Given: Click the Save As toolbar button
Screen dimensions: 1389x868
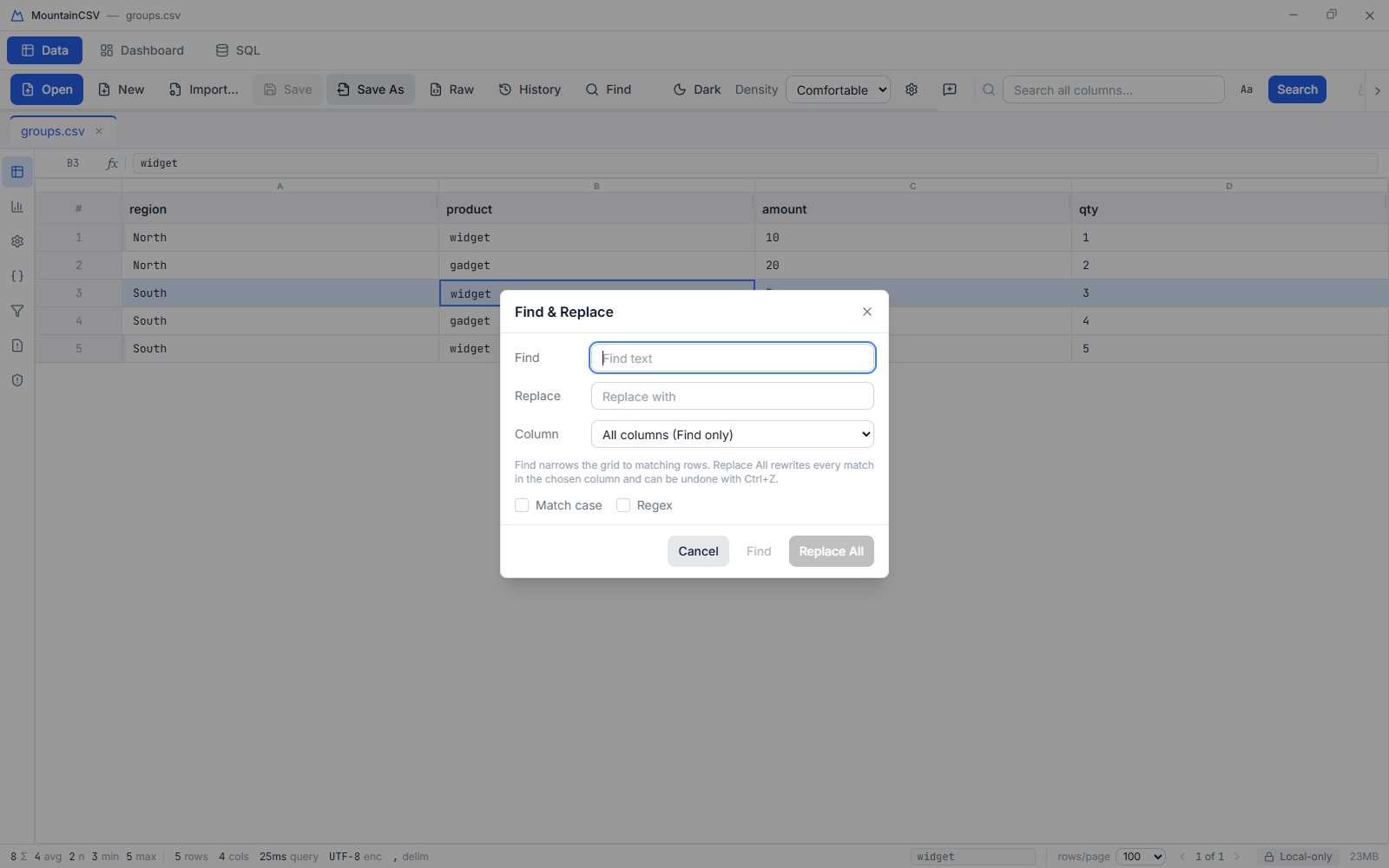Looking at the screenshot, I should tap(371, 89).
